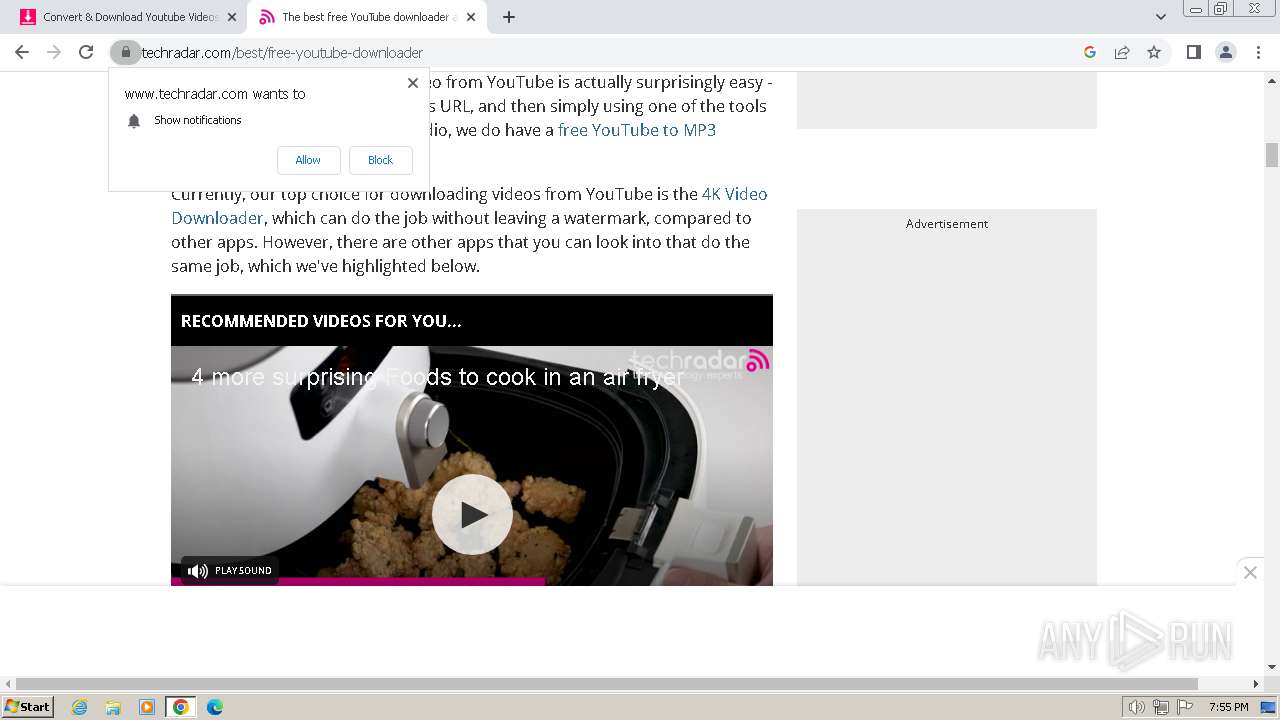The width and height of the screenshot is (1280, 720).
Task: Click the network tray icon
Action: coord(1161,707)
